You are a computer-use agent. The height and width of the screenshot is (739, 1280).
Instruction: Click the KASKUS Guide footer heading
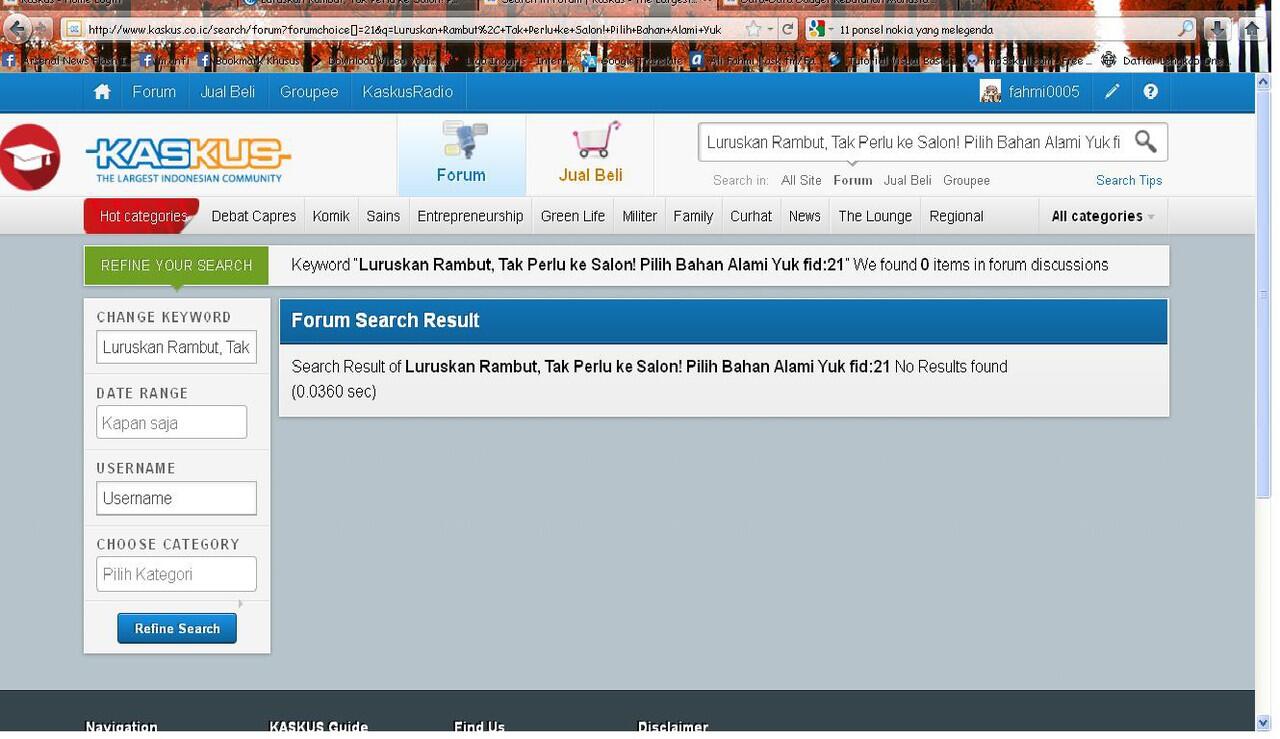tap(319, 727)
